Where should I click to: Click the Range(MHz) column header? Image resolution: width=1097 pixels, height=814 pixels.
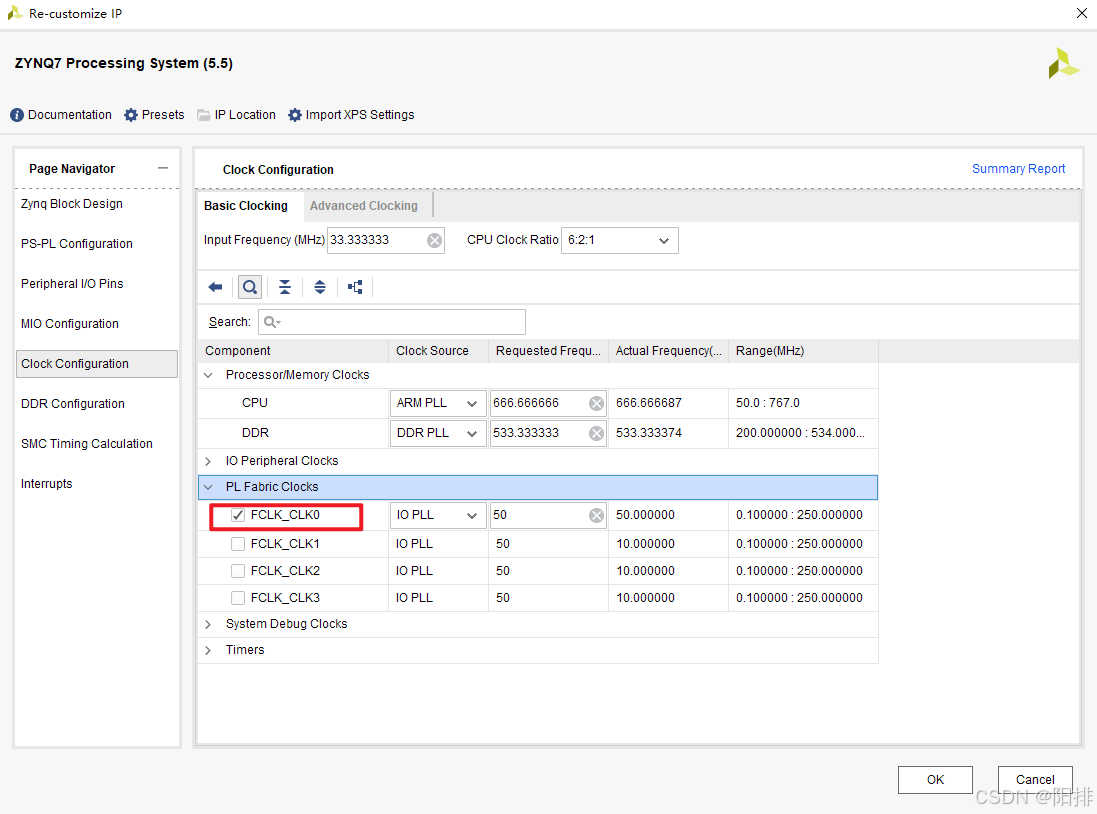coord(803,351)
